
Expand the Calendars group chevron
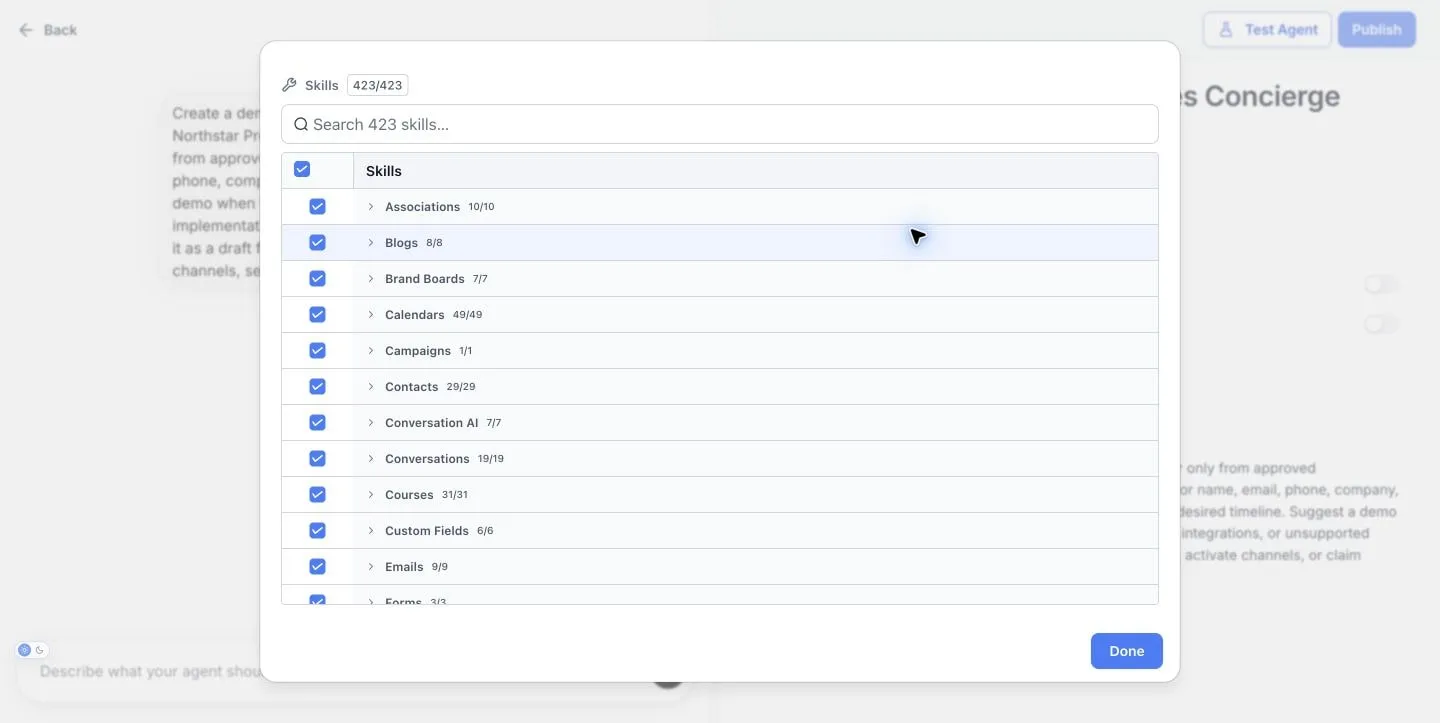coord(371,315)
